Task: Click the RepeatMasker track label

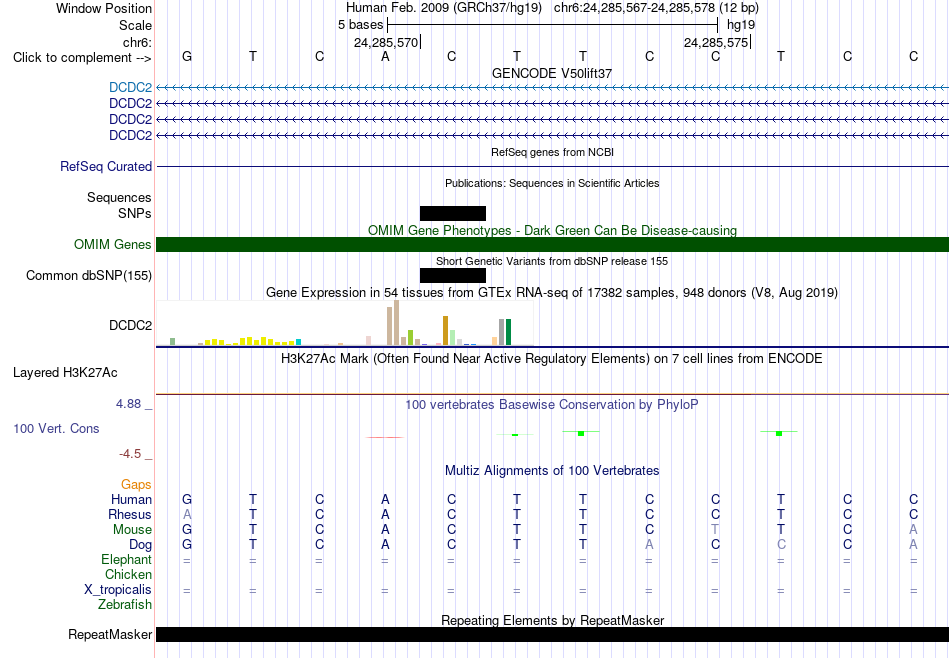Action: point(110,634)
